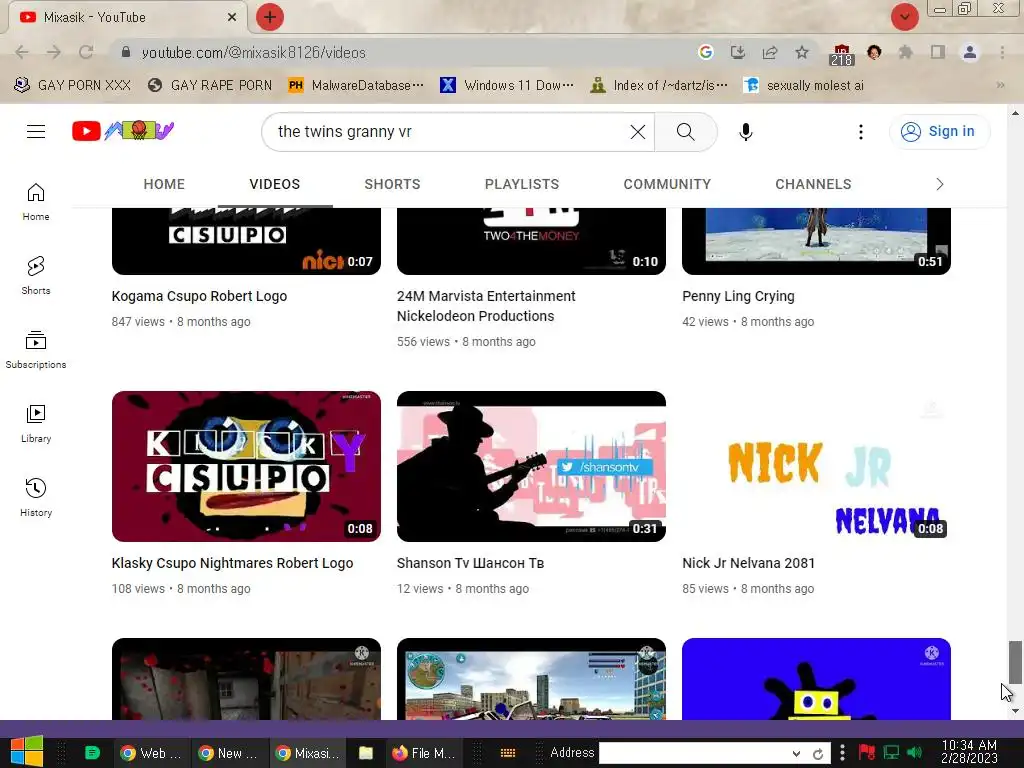Open YouTube settings three-dot menu
The image size is (1024, 768).
[861, 132]
